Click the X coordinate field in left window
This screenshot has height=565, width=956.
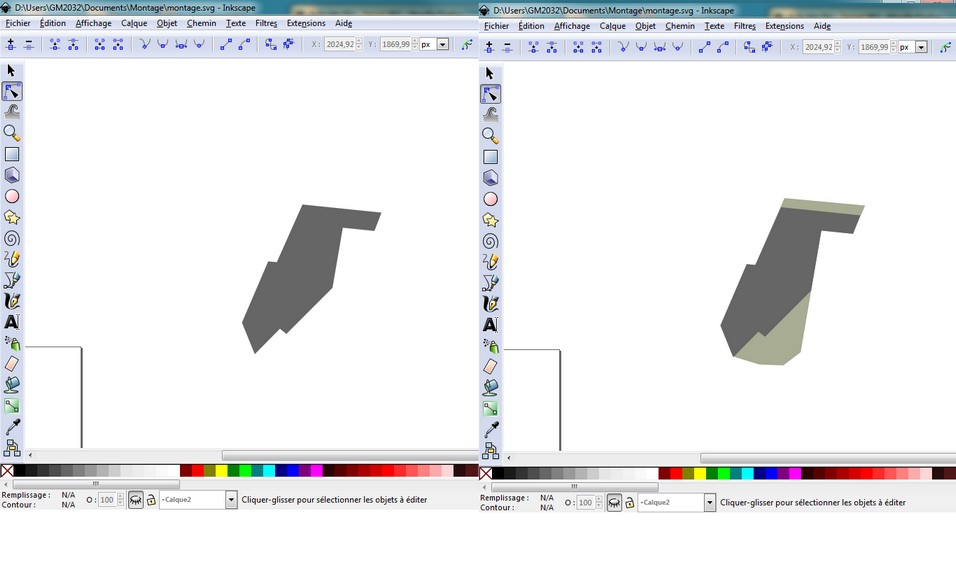(340, 44)
